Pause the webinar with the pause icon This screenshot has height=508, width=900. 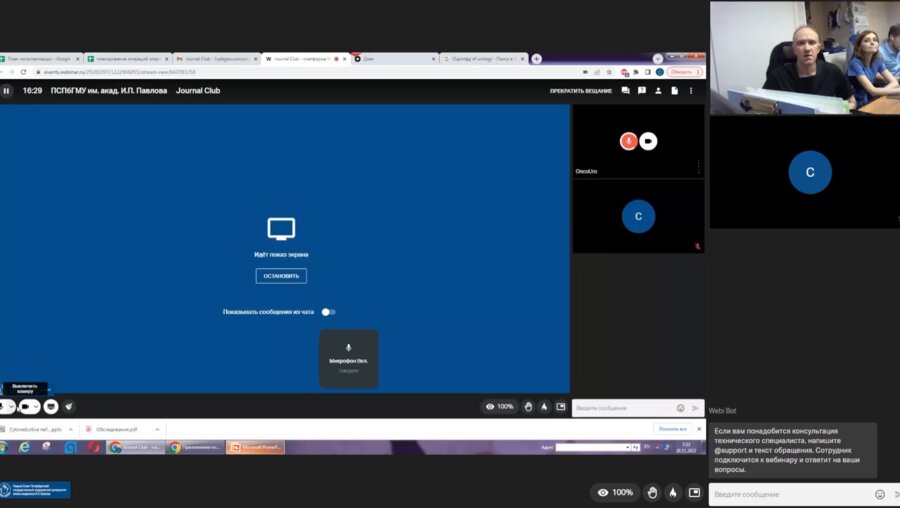pyautogui.click(x=6, y=91)
